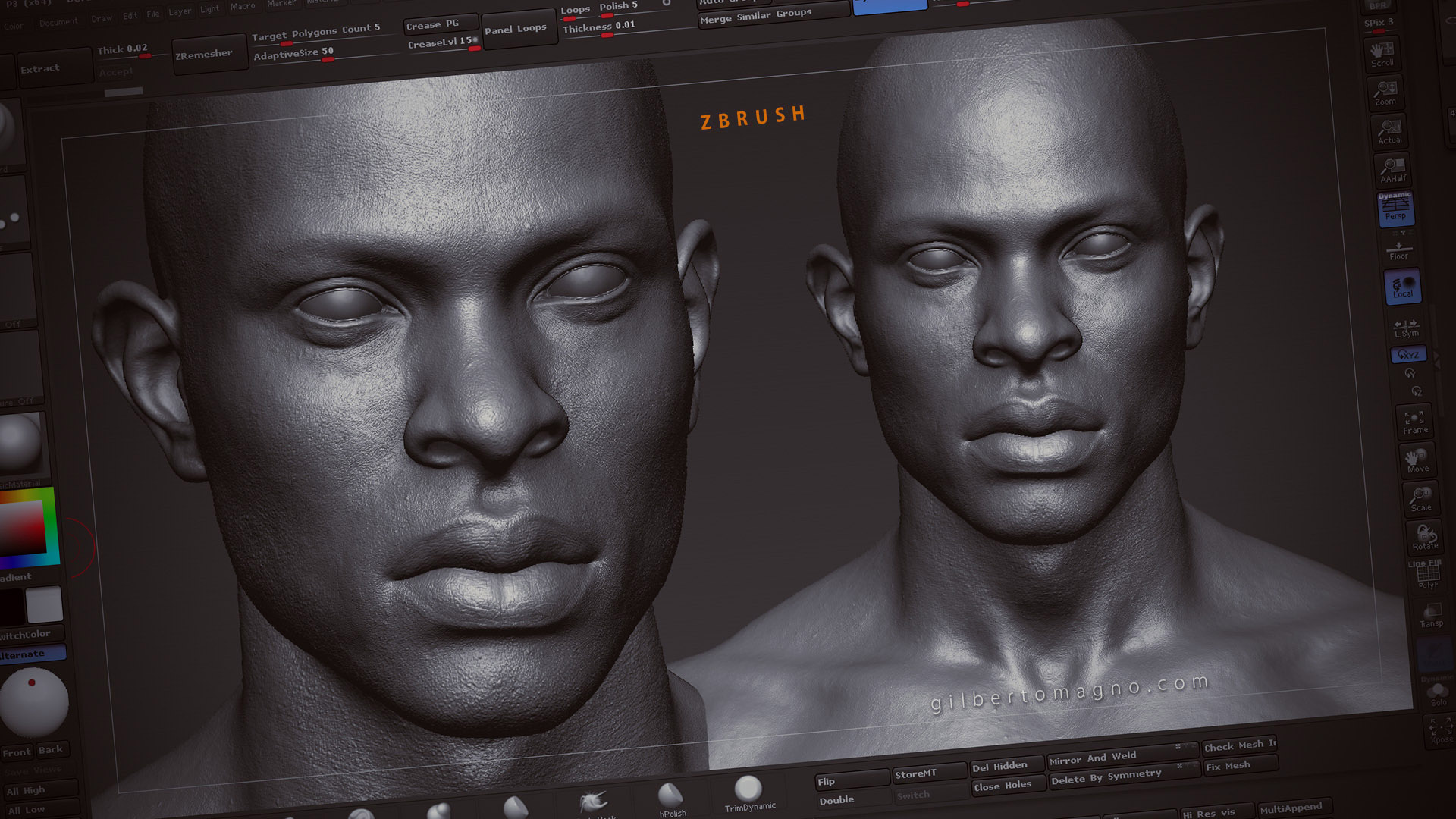
Task: Select the Zoom canvas tool
Action: 1385,93
